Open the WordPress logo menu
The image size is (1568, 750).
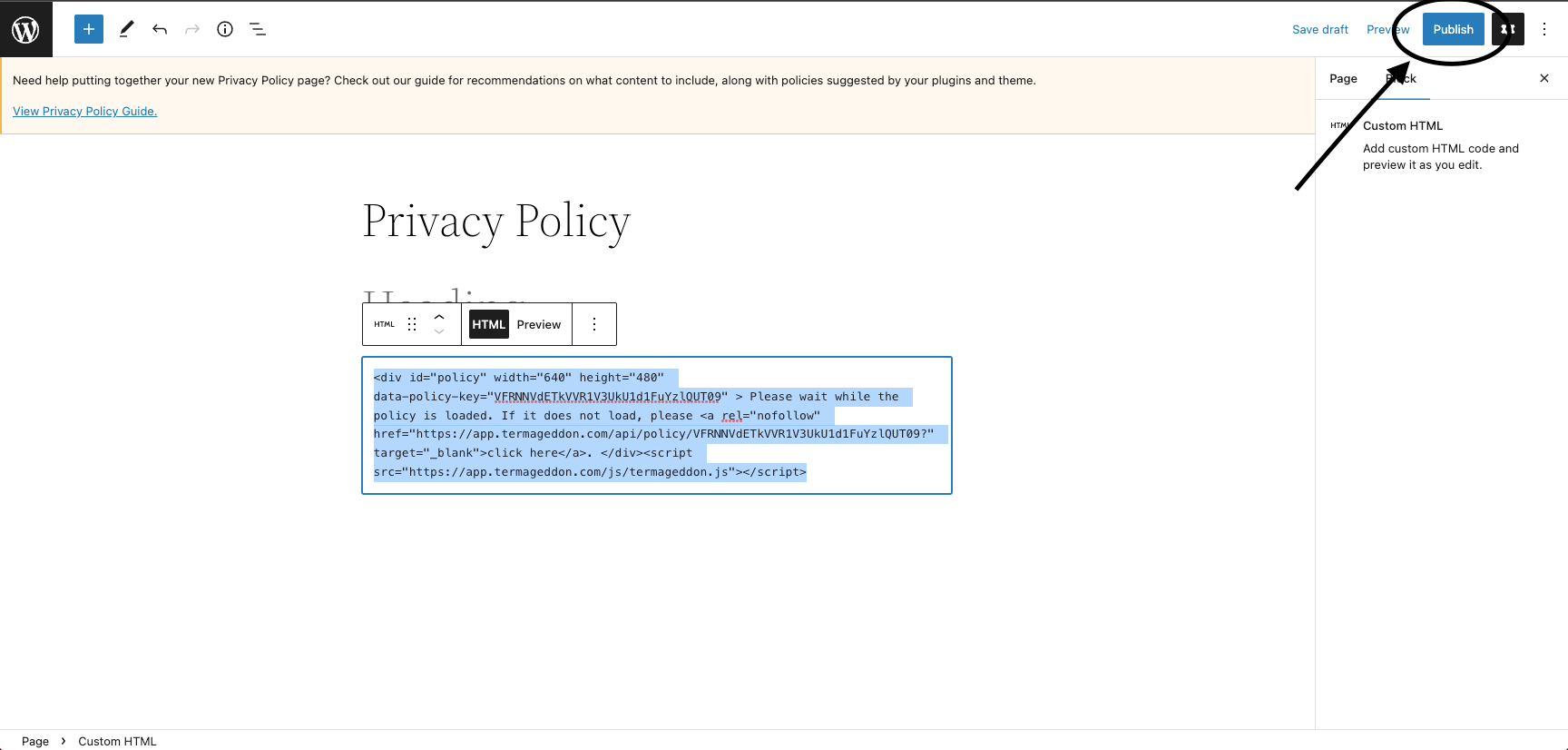point(25,29)
